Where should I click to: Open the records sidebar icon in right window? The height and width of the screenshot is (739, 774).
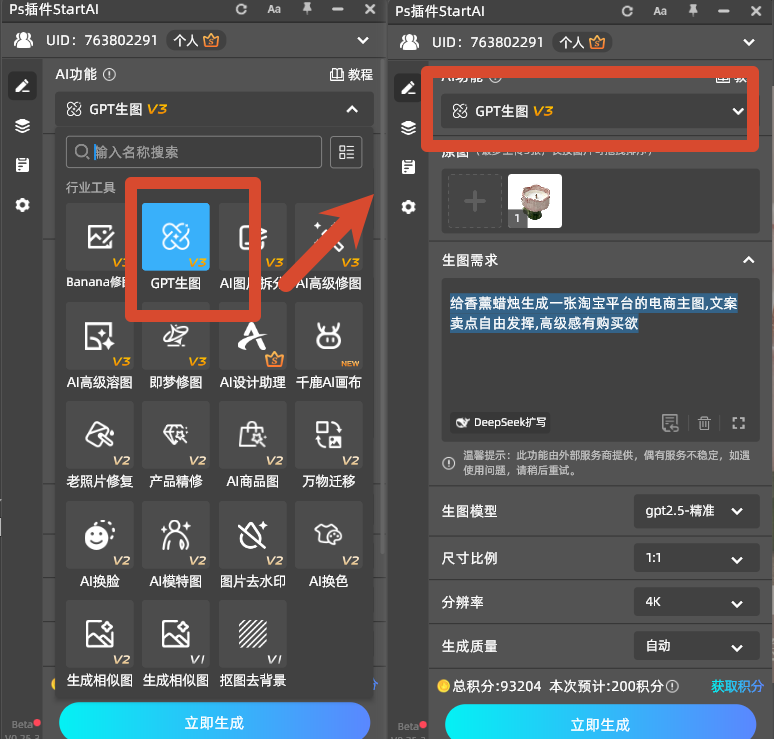click(x=408, y=167)
